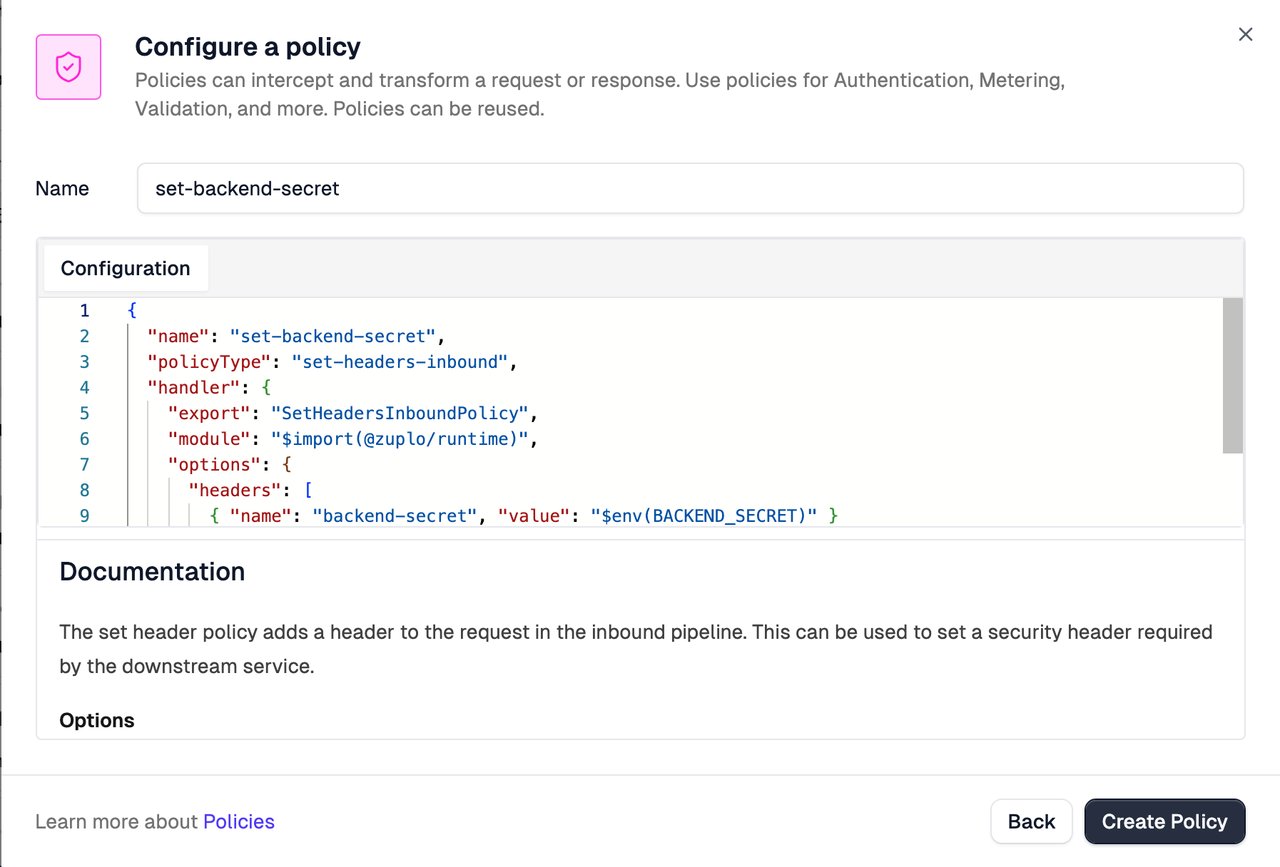Click the Options subheading

(97, 720)
